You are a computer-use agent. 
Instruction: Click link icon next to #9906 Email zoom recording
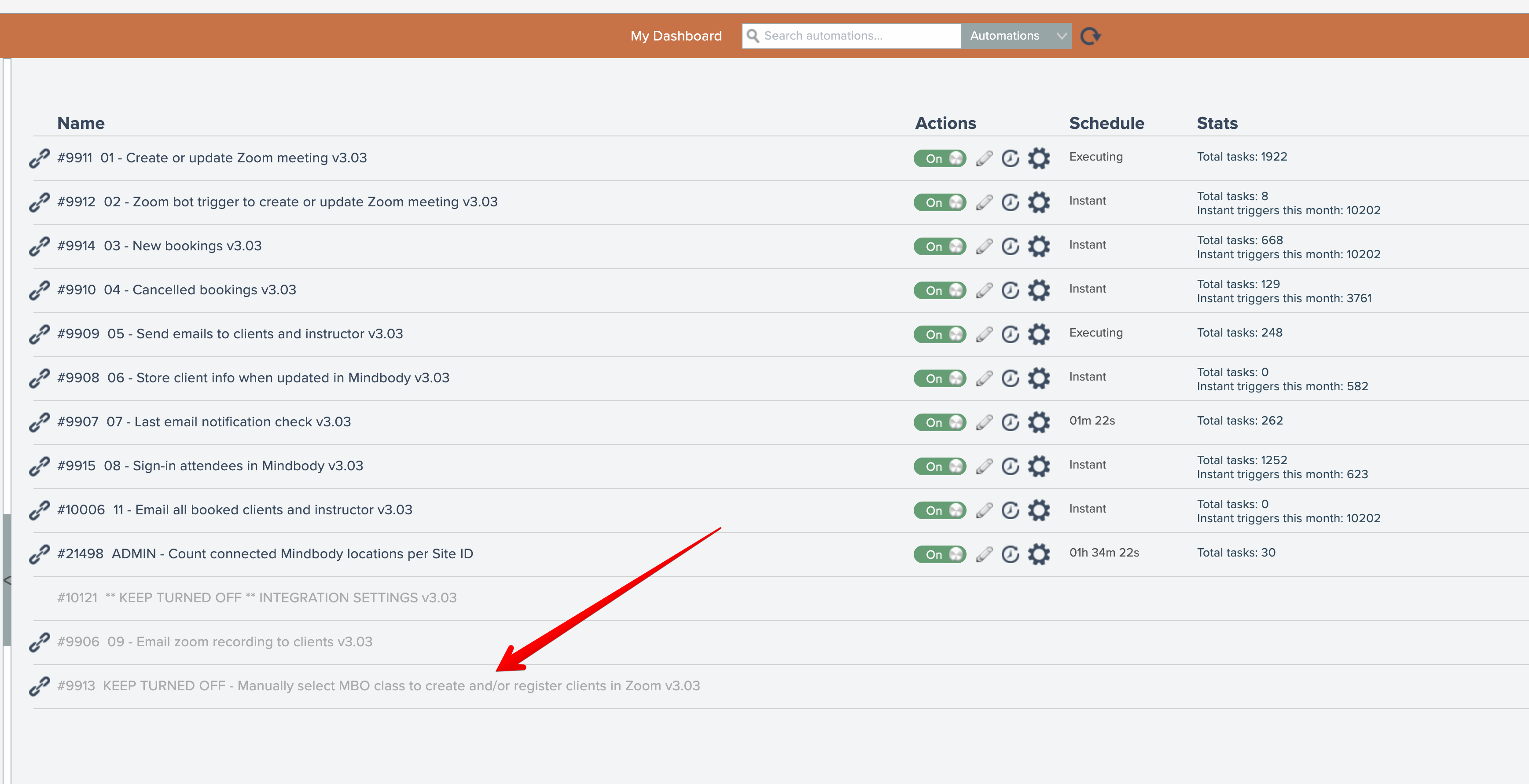click(x=39, y=642)
